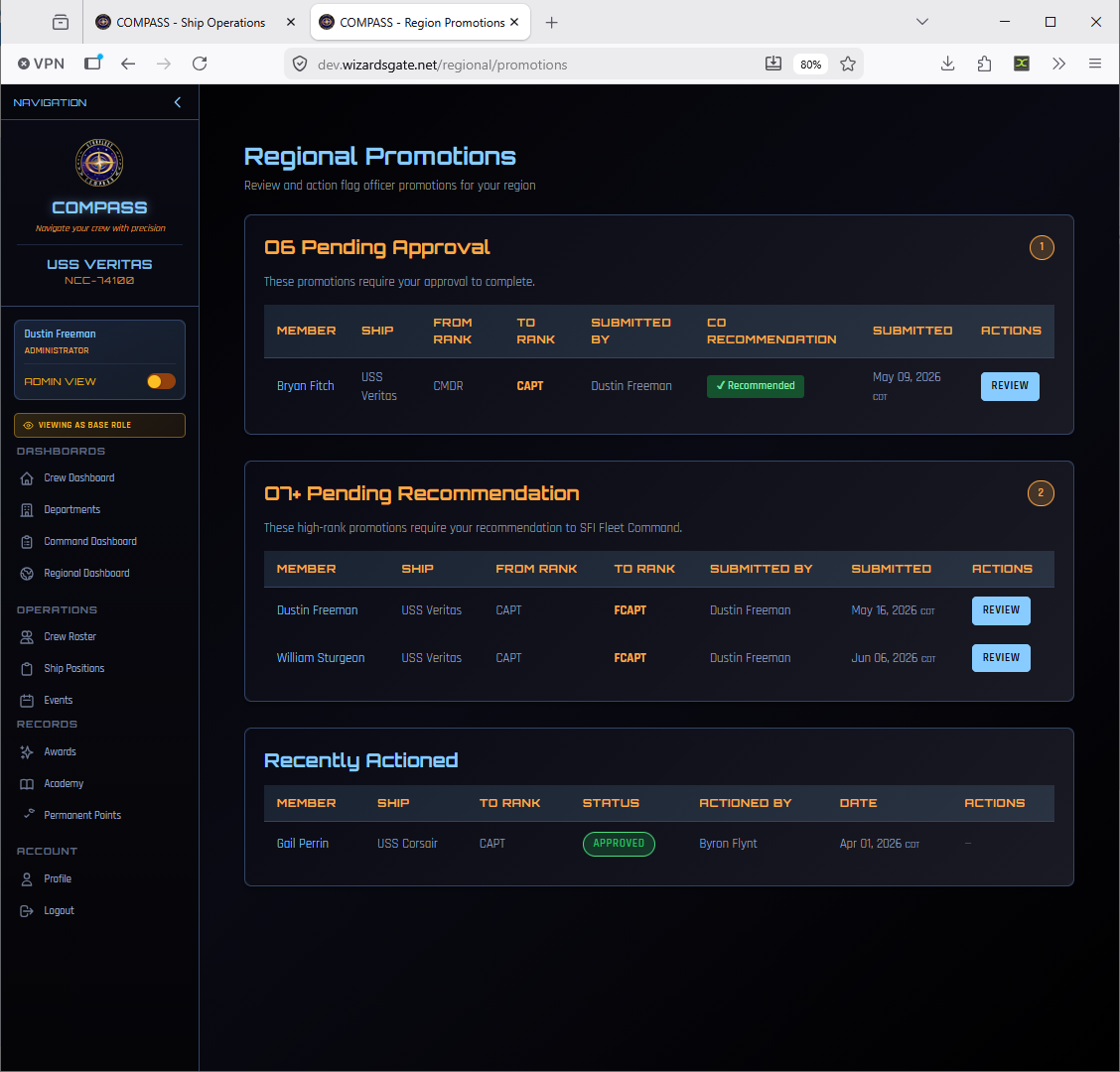Click the Crew Roster people icon
This screenshot has height=1072, width=1120.
(x=27, y=637)
